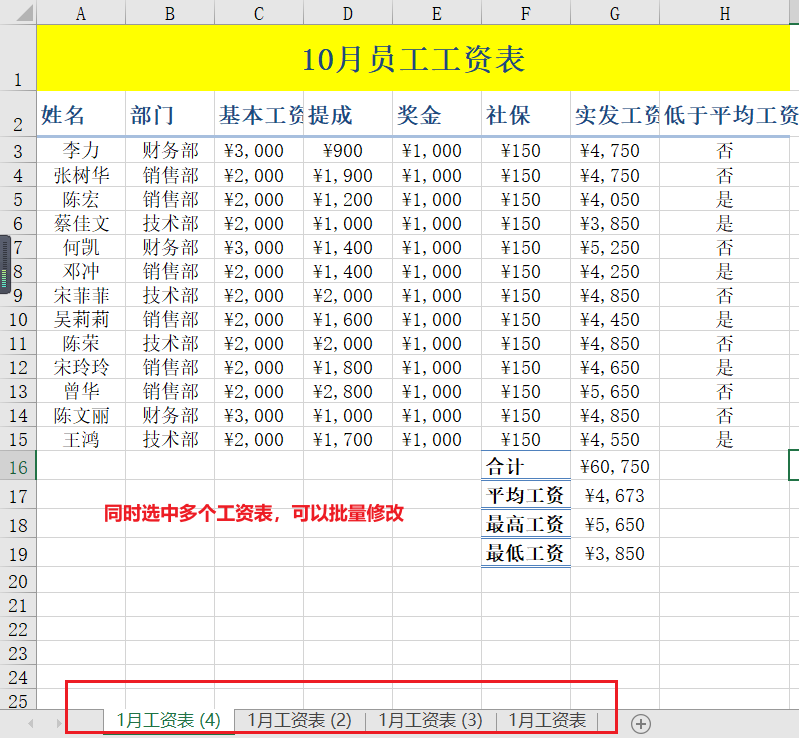Select the name cell 宋菲菲
This screenshot has width=799, height=738.
(81, 295)
